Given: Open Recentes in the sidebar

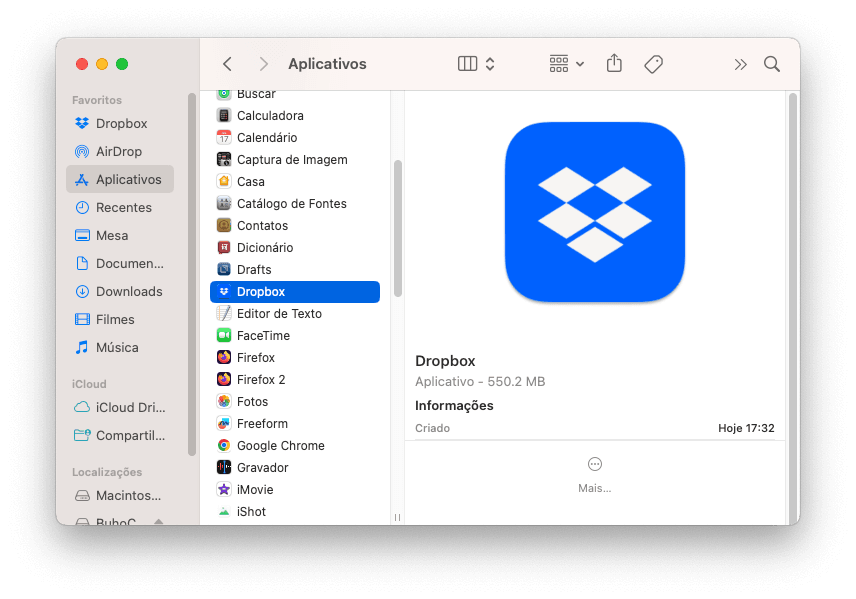Looking at the screenshot, I should [x=120, y=207].
